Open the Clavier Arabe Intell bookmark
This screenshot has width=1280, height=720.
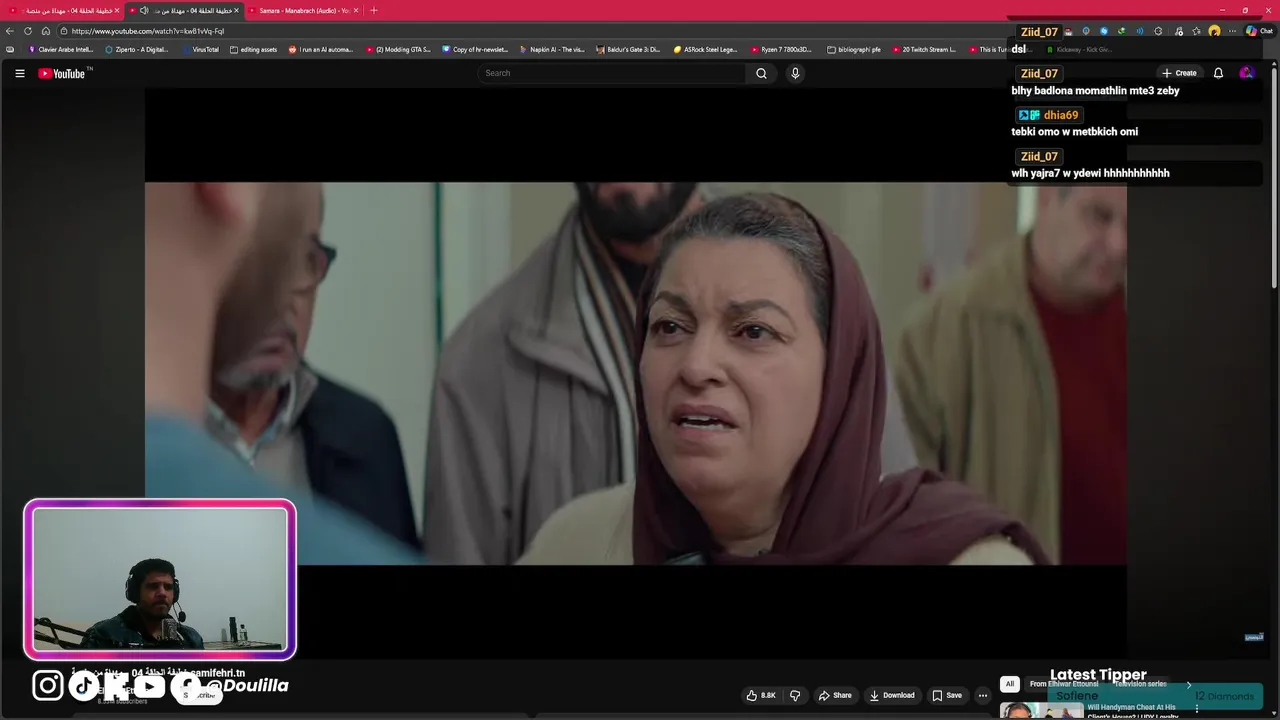[60, 49]
